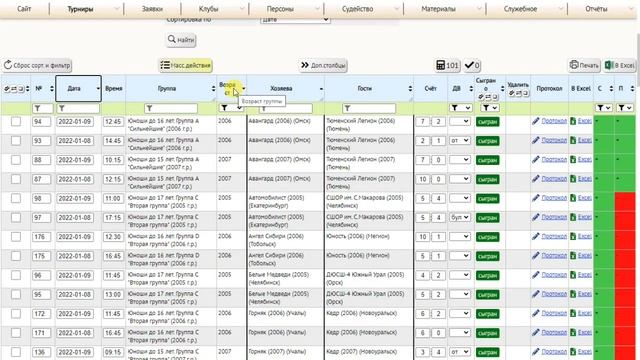
Task: Click Гости column filter field
Action: point(369,108)
